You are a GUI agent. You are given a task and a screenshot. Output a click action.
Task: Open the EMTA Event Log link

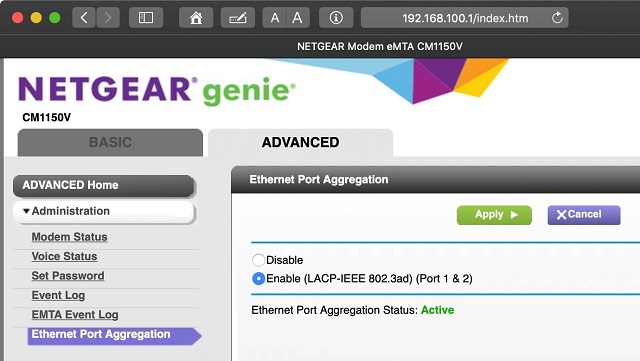75,315
